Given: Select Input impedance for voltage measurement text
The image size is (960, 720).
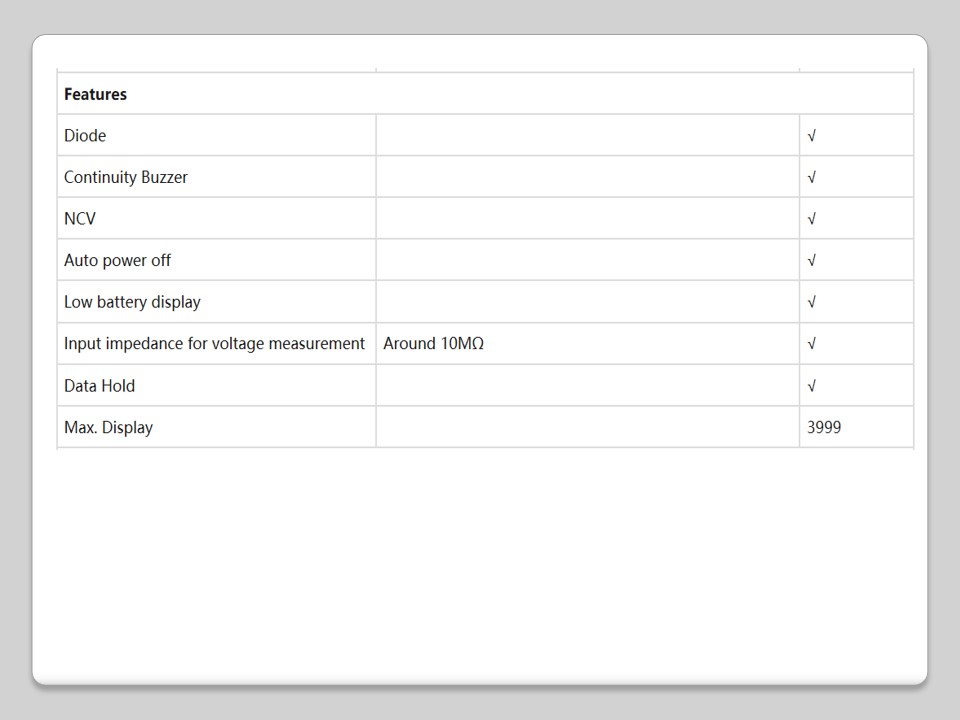Looking at the screenshot, I should click(214, 343).
